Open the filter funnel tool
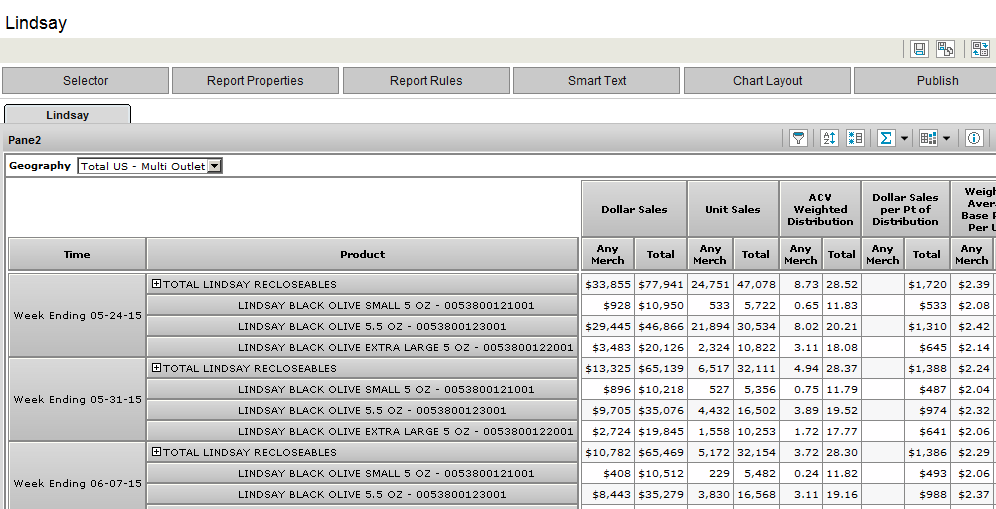996x509 pixels. pos(798,139)
